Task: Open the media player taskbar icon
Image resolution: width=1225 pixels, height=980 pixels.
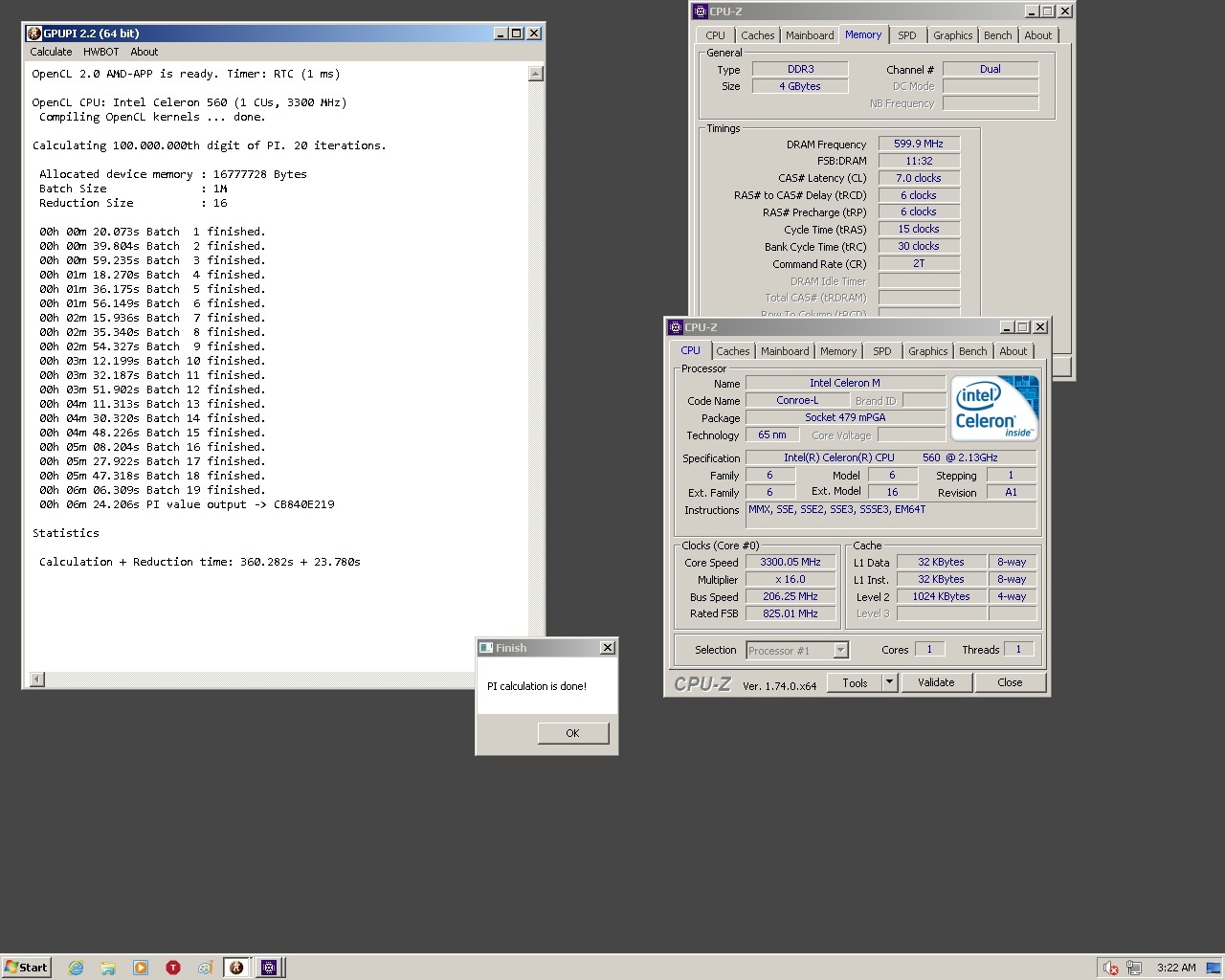Action: (x=141, y=968)
